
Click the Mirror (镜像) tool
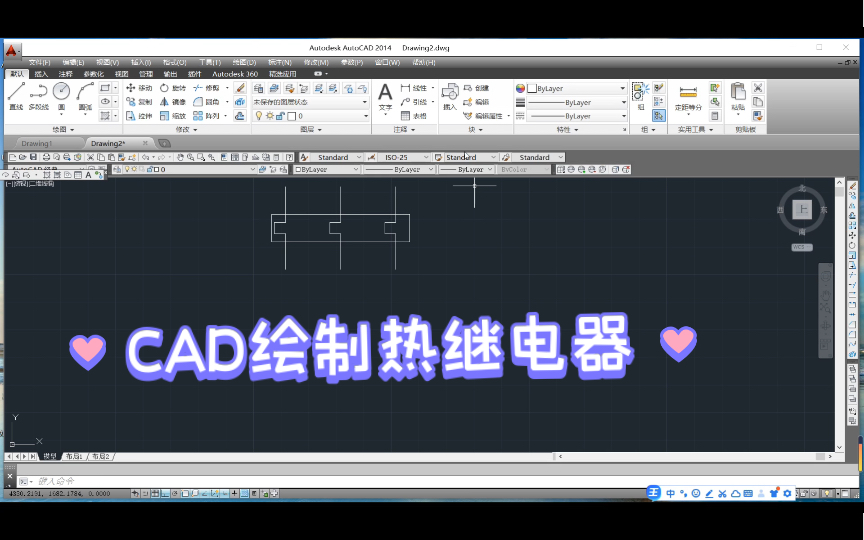pyautogui.click(x=173, y=102)
